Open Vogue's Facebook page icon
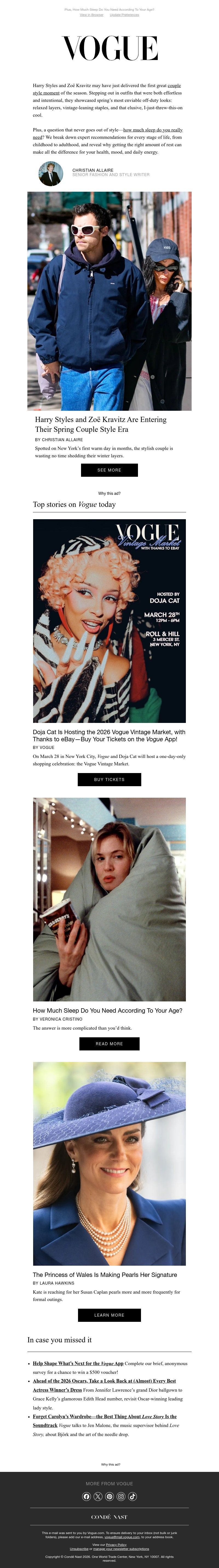This screenshot has height=1568, width=219. (87, 1497)
